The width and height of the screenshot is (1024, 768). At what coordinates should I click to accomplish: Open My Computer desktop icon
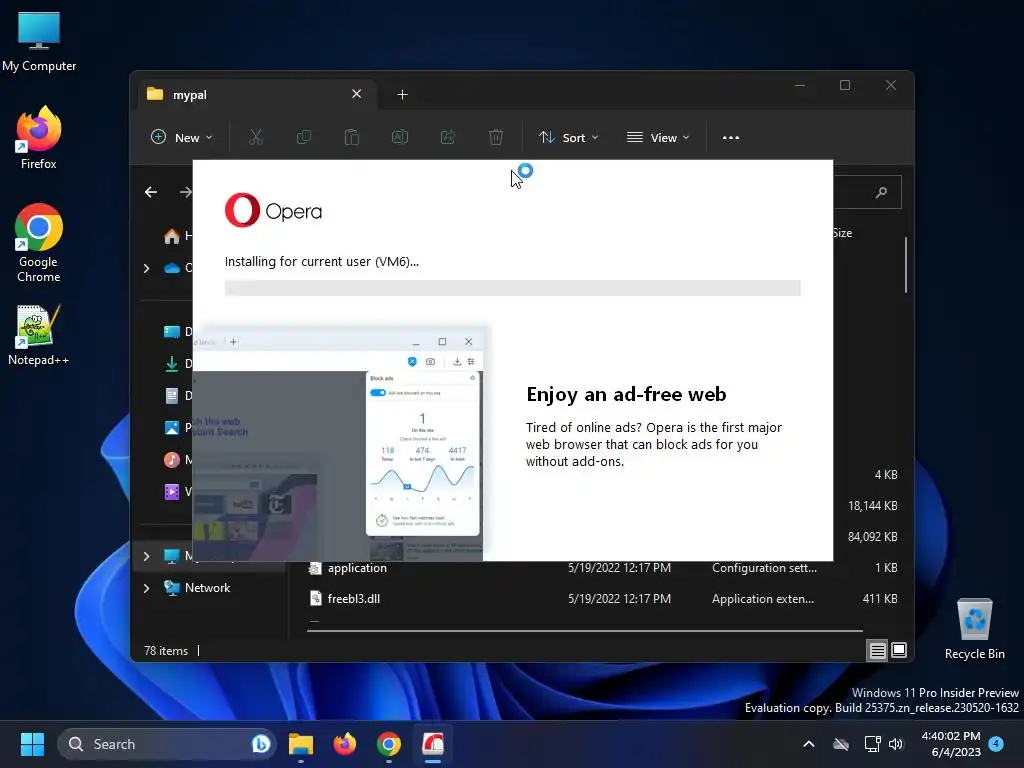pos(39,41)
